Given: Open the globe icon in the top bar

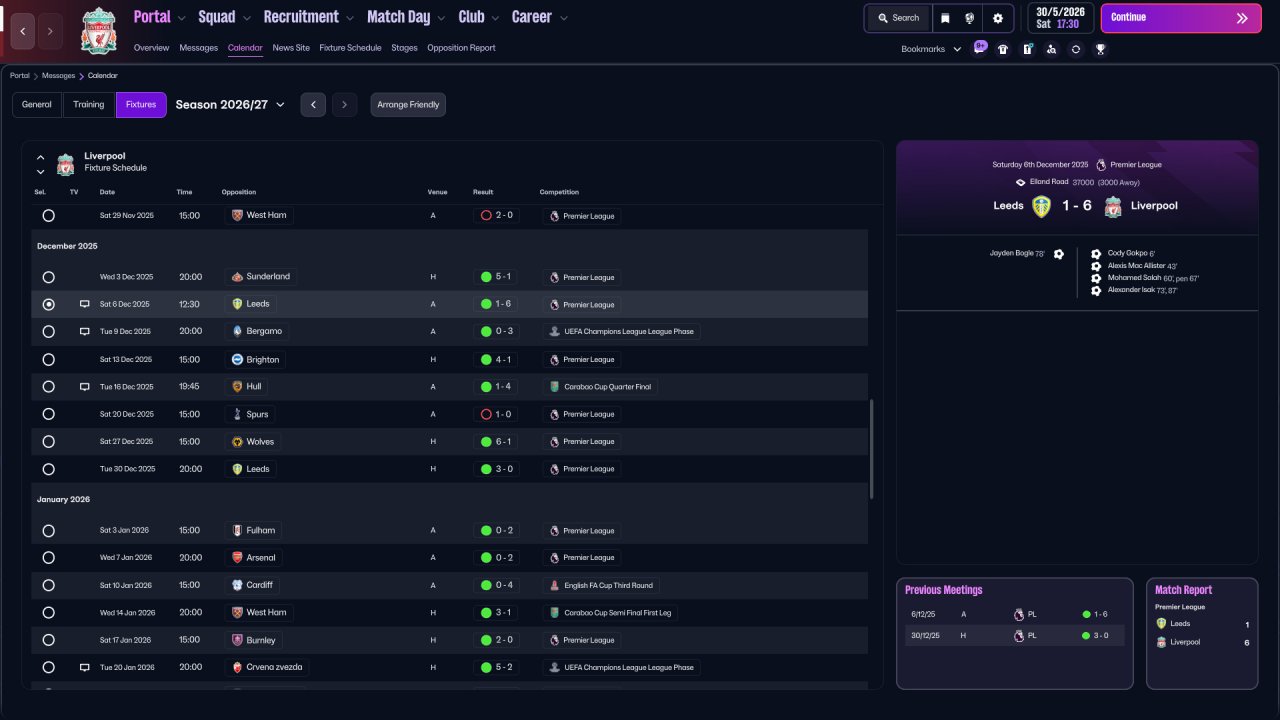Looking at the screenshot, I should [970, 18].
